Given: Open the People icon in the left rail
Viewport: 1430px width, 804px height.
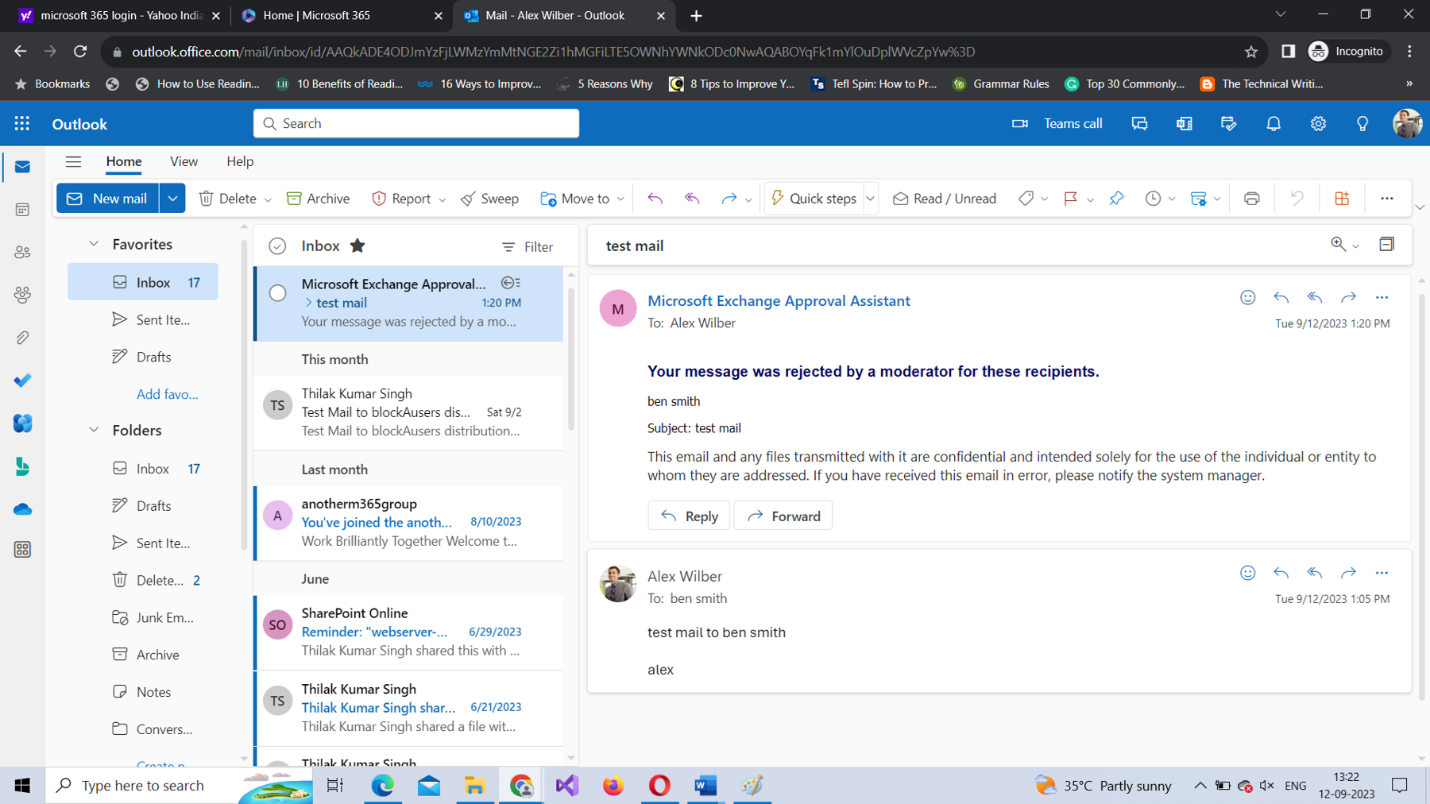Looking at the screenshot, I should [22, 253].
